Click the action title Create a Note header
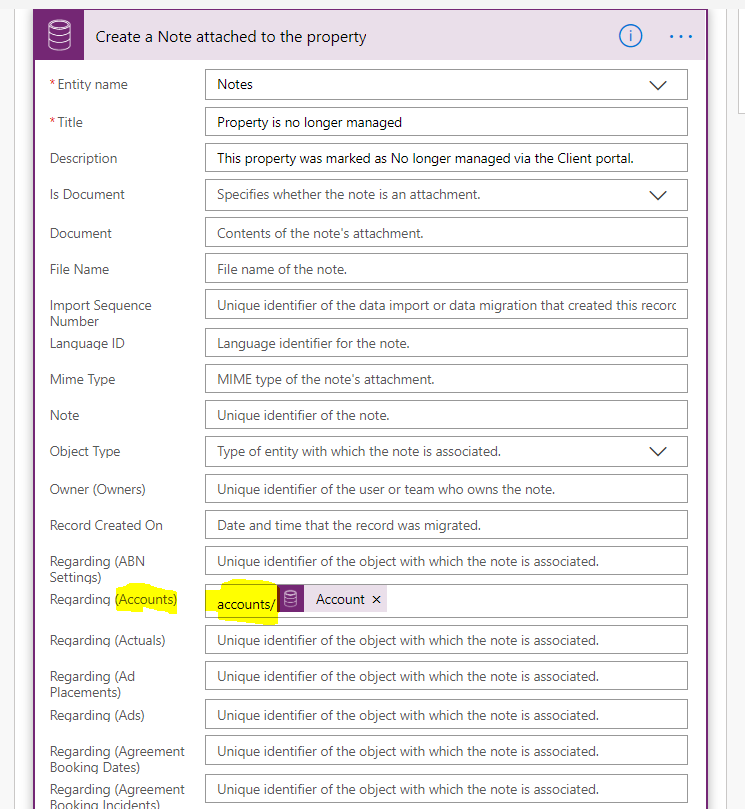The width and height of the screenshot is (745, 809). pyautogui.click(x=231, y=37)
